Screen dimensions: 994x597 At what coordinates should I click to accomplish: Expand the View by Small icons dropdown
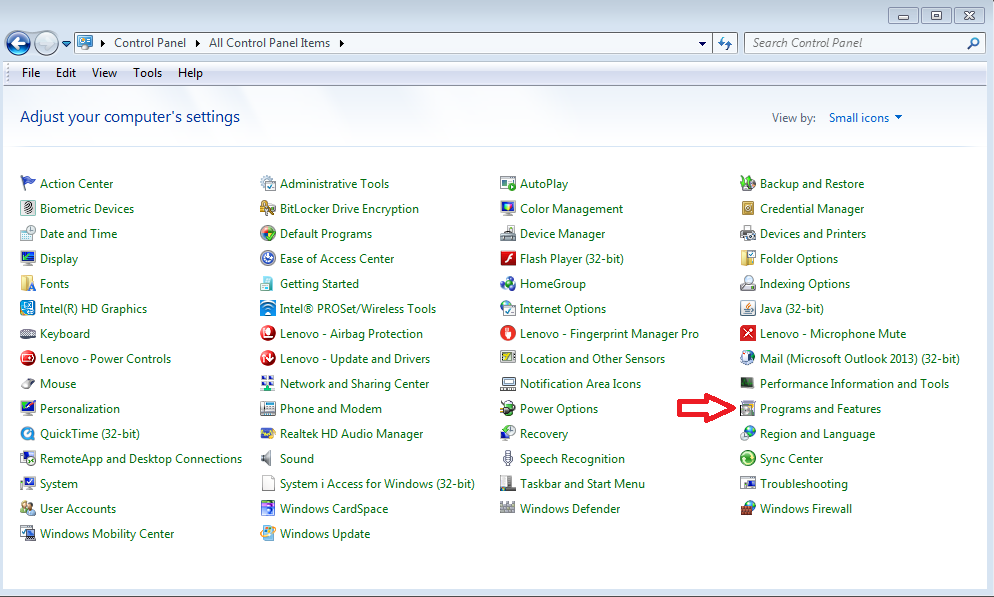click(865, 118)
